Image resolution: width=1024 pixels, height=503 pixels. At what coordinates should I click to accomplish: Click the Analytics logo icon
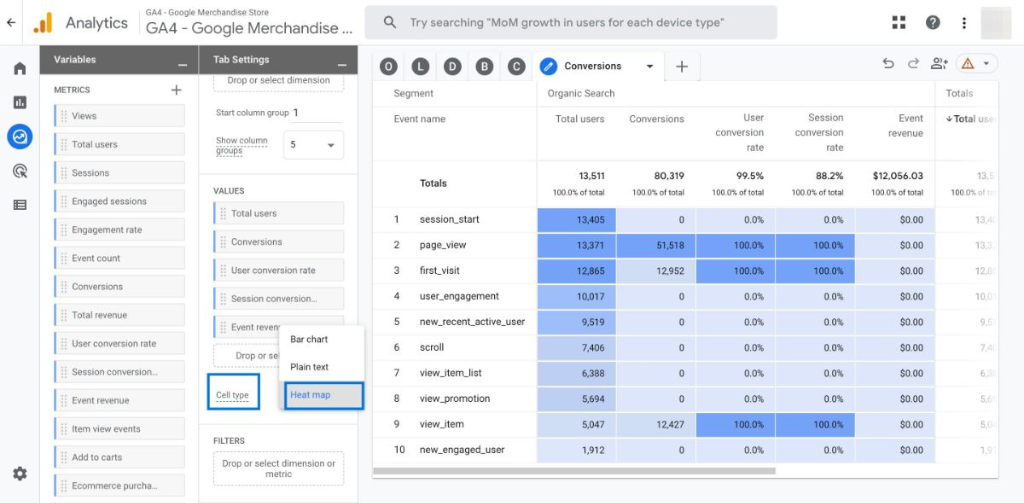[42, 23]
